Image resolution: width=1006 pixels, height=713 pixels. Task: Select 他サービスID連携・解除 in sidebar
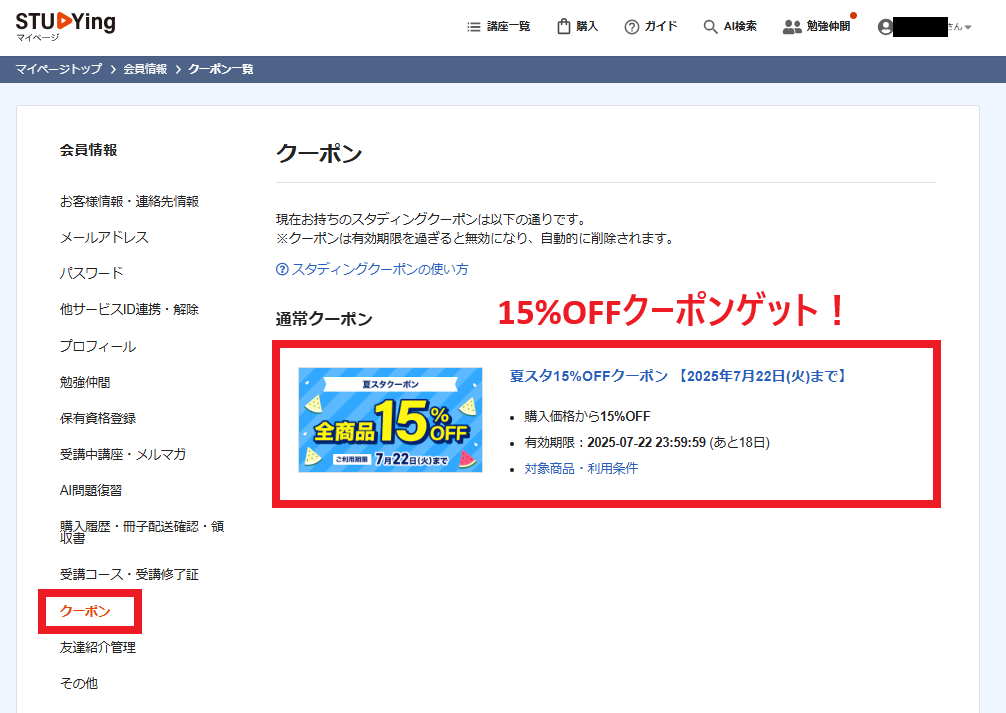[130, 309]
